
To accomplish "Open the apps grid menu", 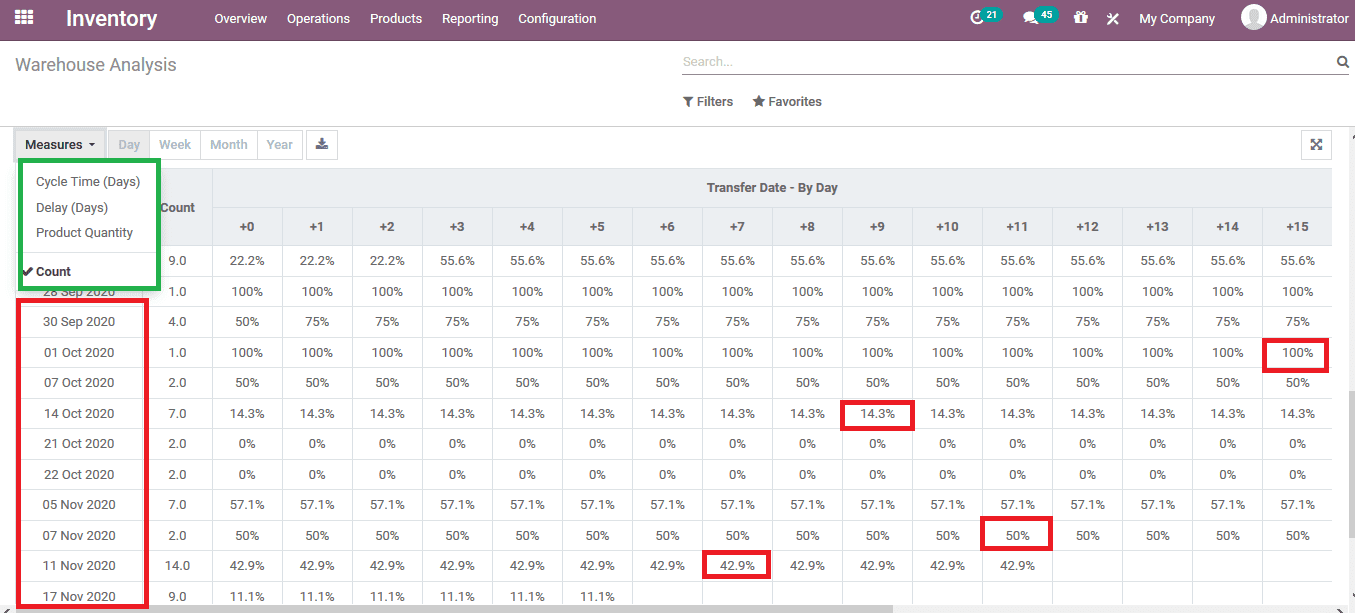I will pyautogui.click(x=24, y=18).
